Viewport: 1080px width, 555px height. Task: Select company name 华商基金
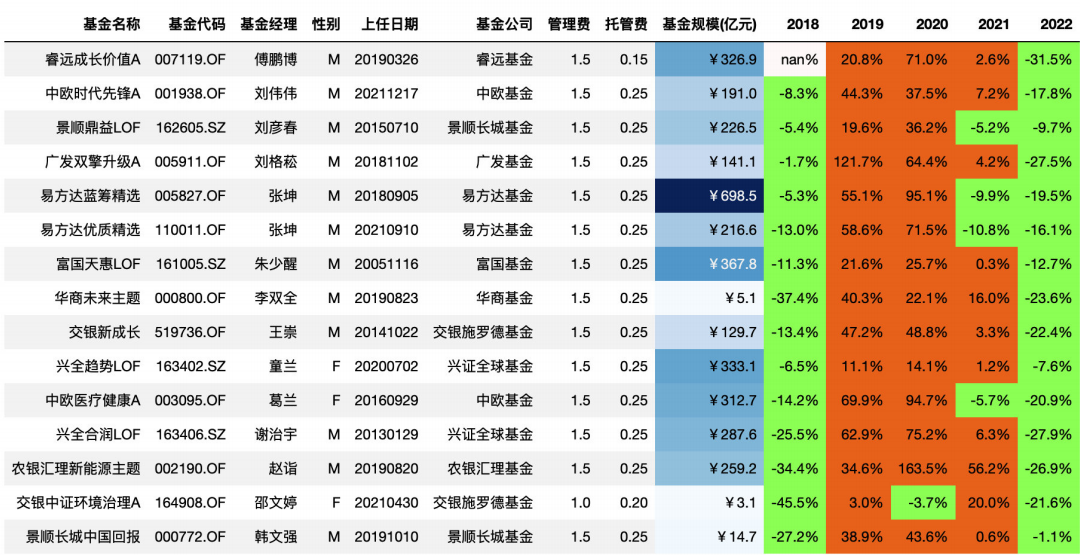pyautogui.click(x=504, y=298)
